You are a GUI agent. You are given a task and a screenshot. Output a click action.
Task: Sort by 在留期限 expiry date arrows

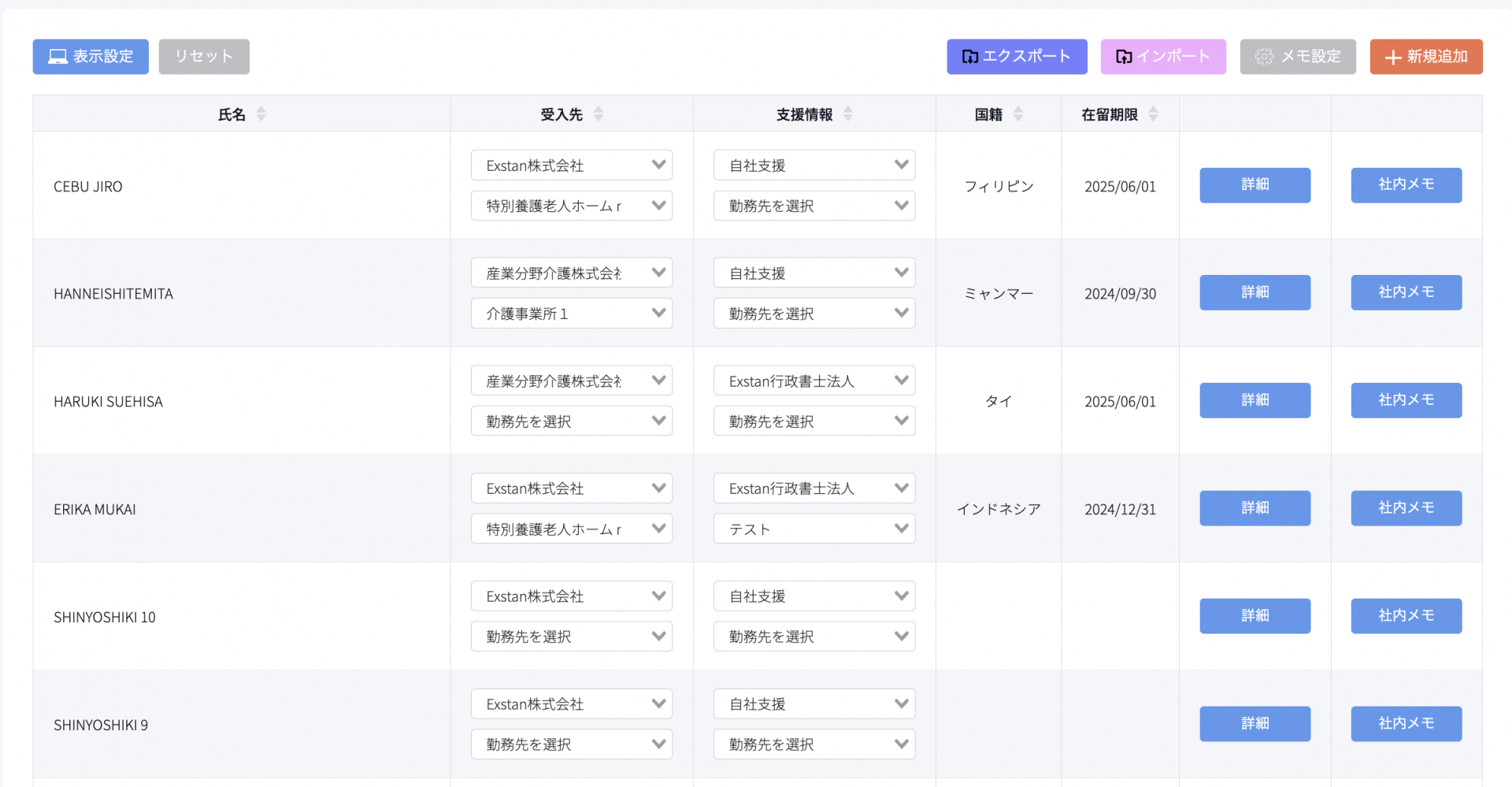(x=1153, y=114)
